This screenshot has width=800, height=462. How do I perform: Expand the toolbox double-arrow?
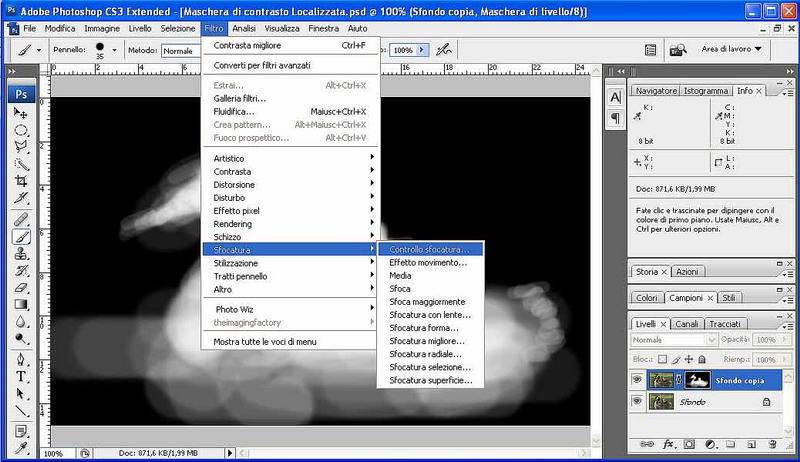12,72
